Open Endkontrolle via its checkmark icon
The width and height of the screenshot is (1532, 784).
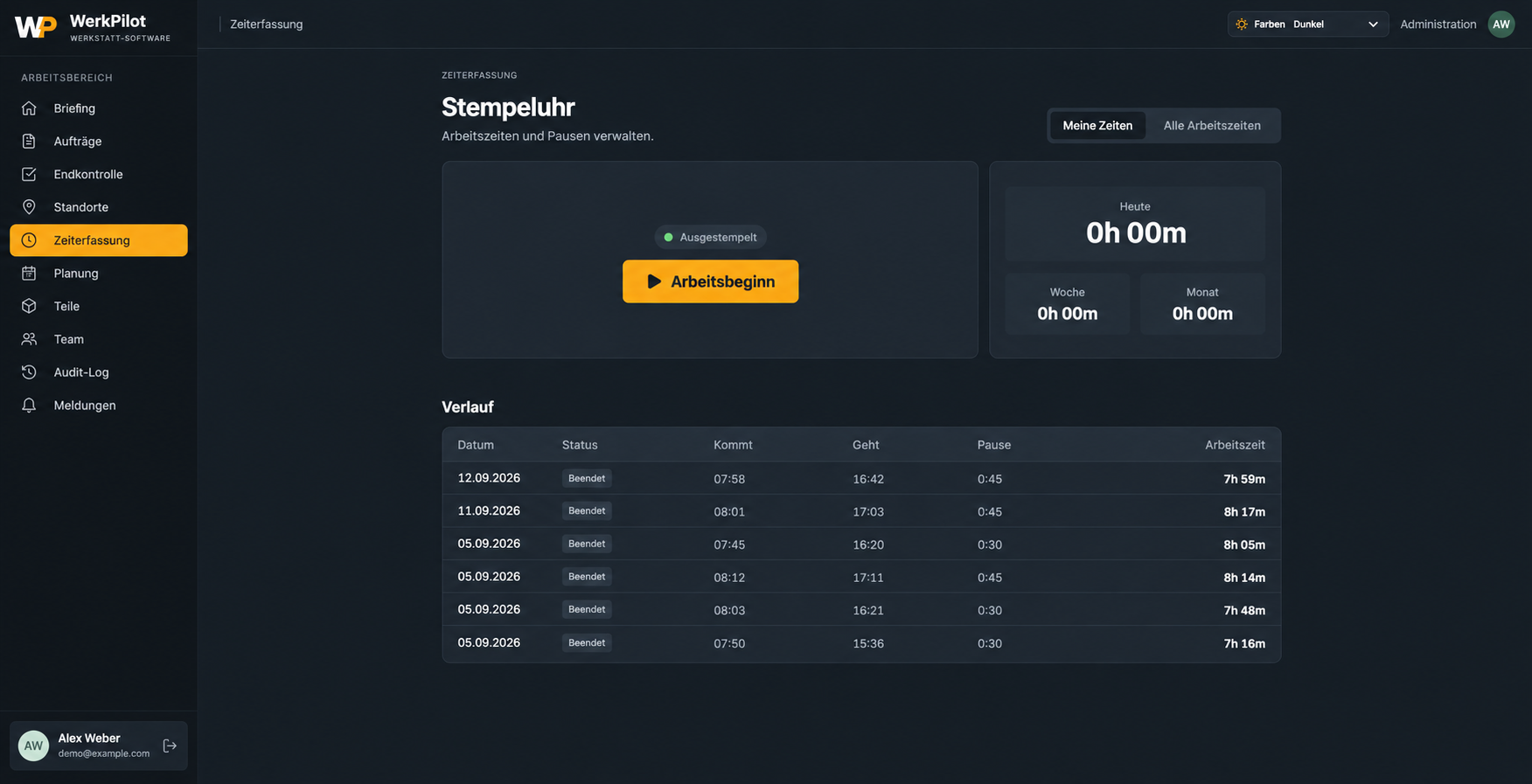pyautogui.click(x=29, y=174)
